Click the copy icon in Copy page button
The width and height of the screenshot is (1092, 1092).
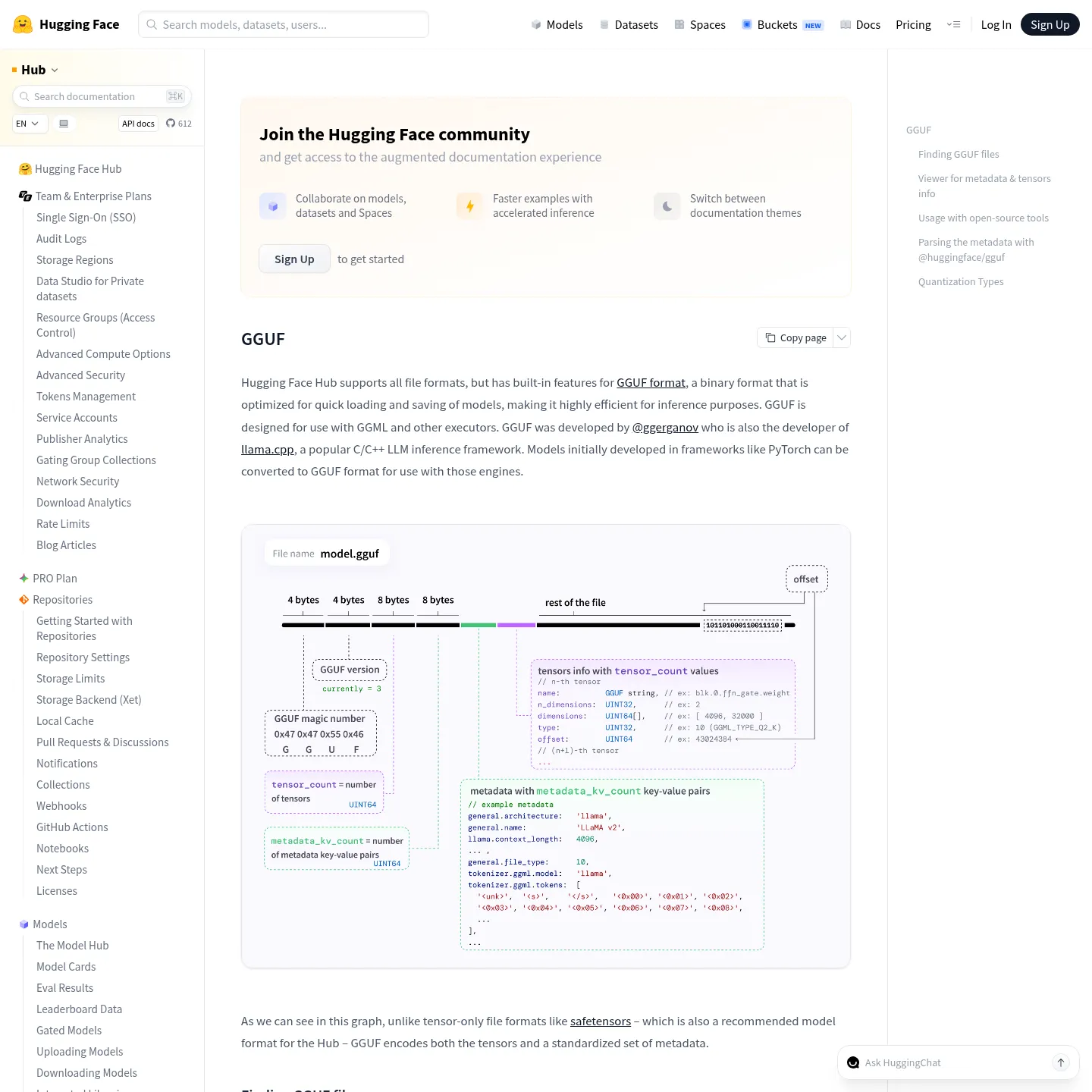770,337
